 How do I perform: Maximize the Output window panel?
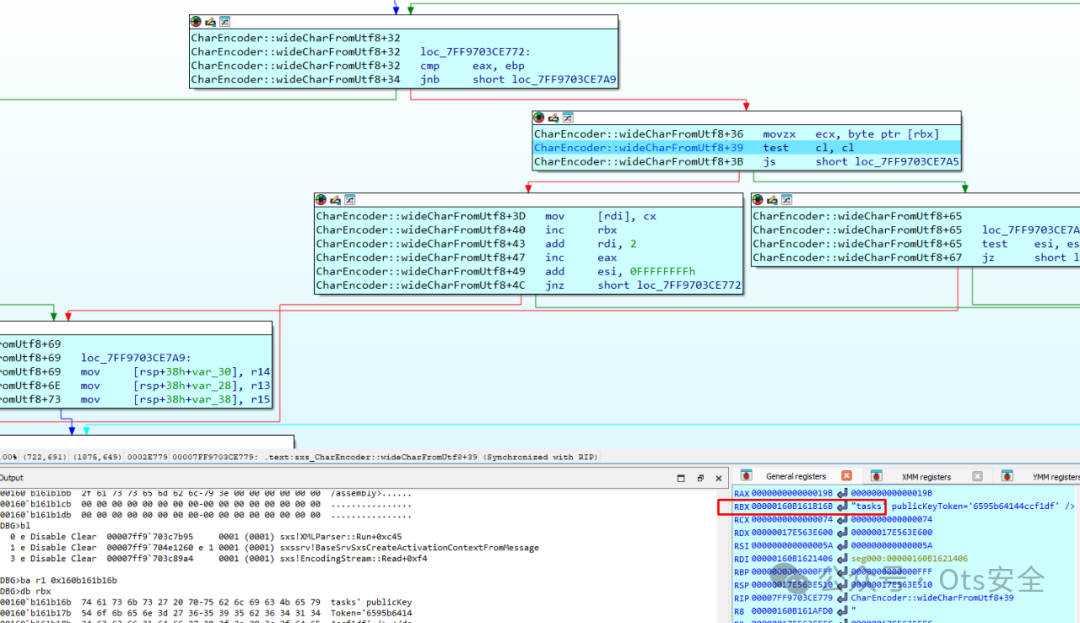681,478
